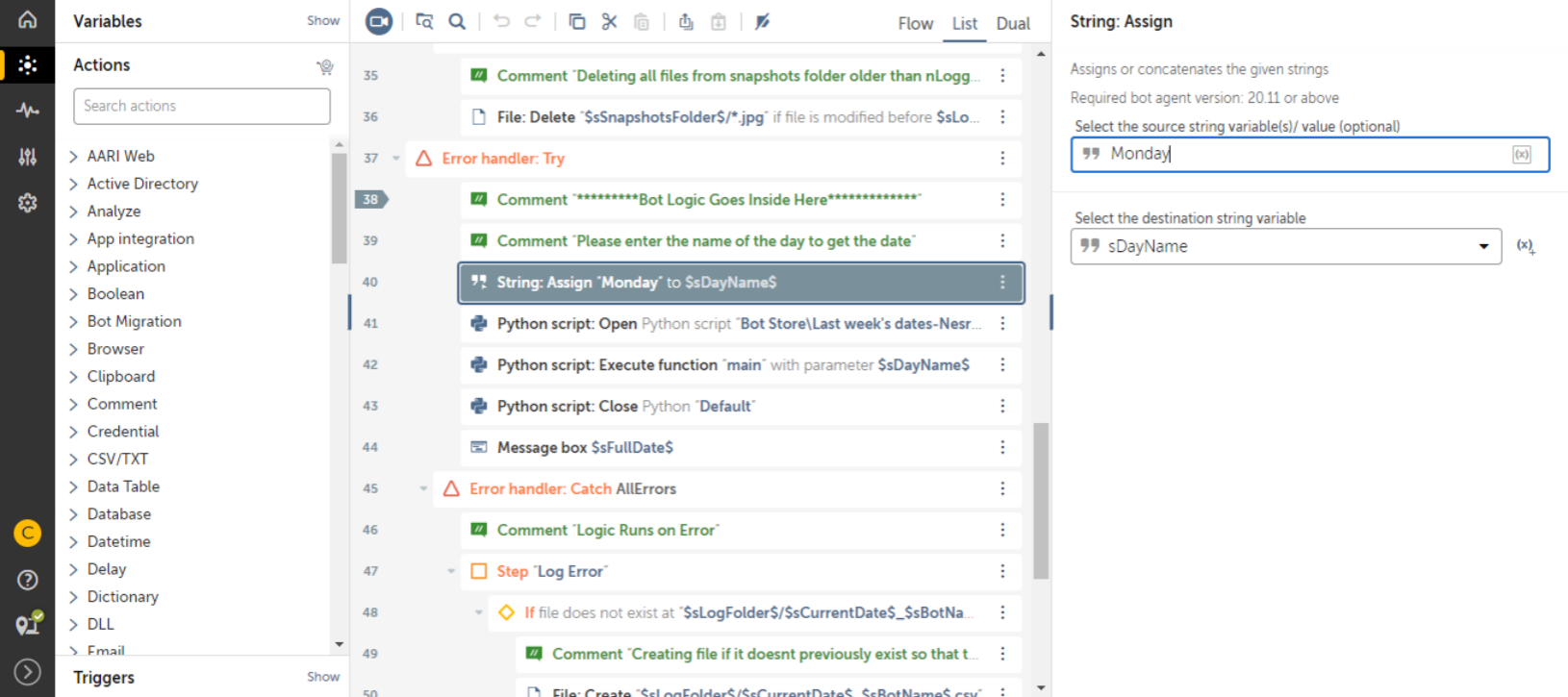Click the Search actions input field
The width and height of the screenshot is (1568, 697).
click(x=202, y=106)
